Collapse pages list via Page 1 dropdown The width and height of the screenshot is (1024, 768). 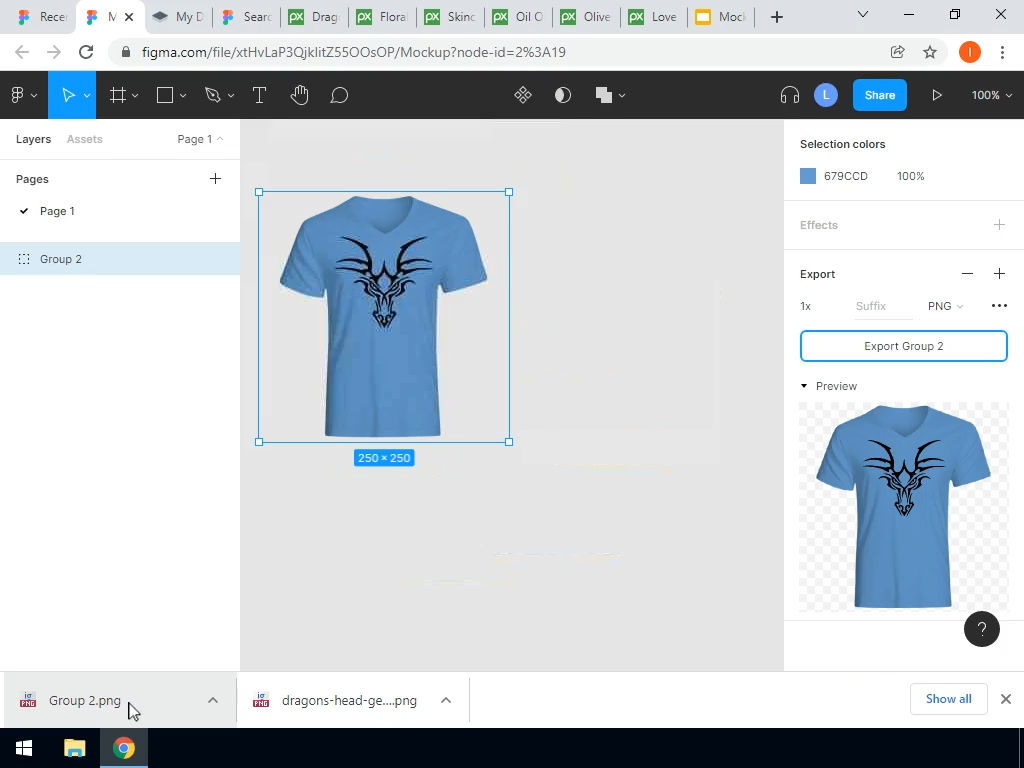click(x=200, y=139)
